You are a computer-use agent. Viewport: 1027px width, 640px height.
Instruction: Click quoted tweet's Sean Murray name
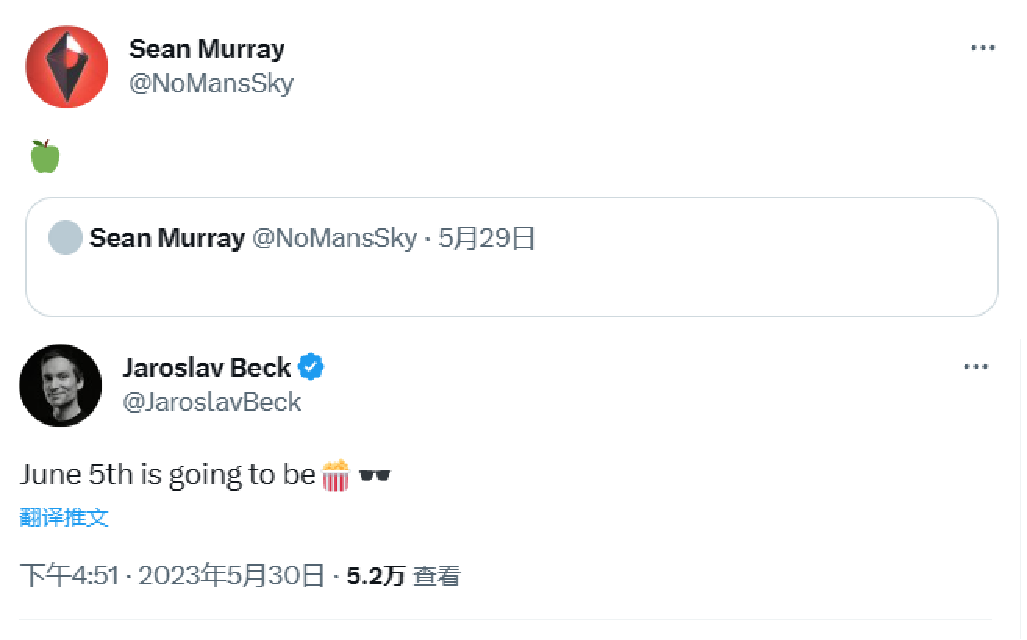pyautogui.click(x=167, y=238)
